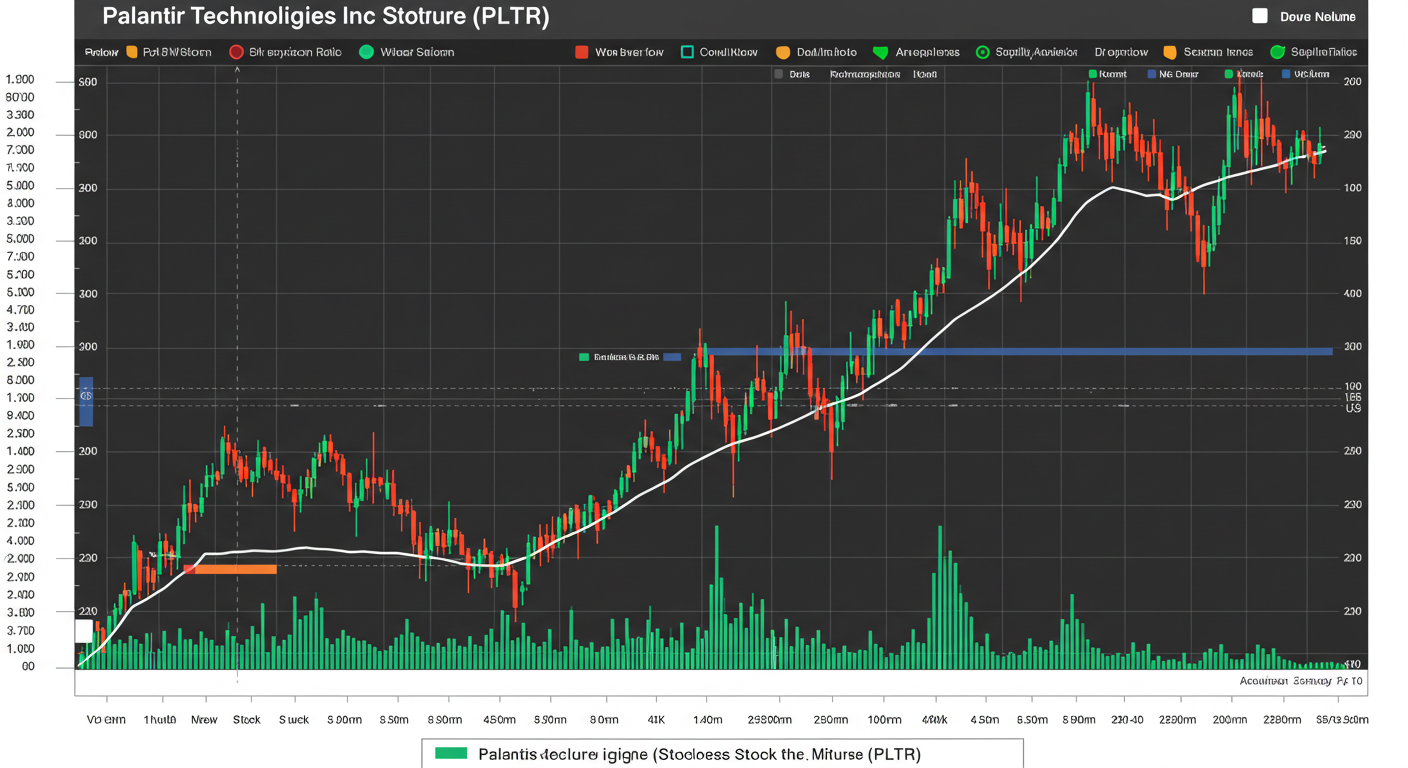The height and width of the screenshot is (768, 1408).
Task: Click the x-axis label 1.40m
Action: point(707,719)
